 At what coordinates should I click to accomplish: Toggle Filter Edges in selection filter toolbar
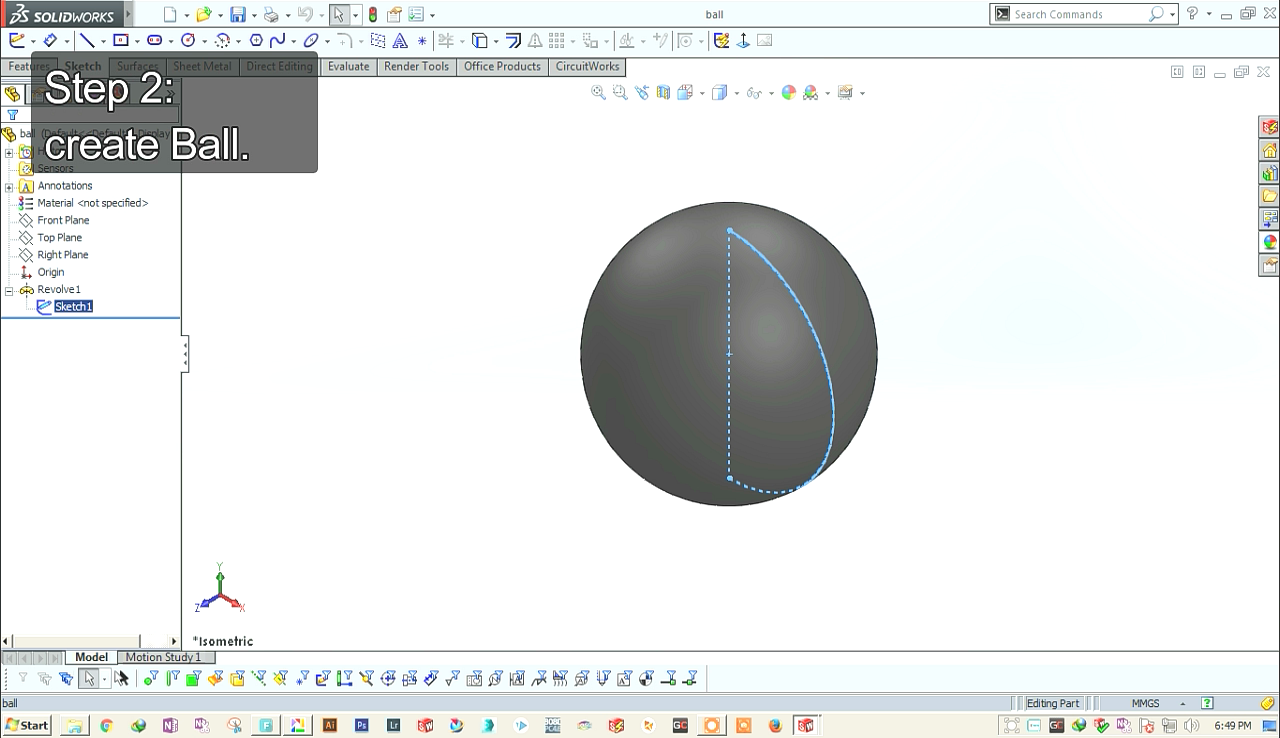point(172,678)
